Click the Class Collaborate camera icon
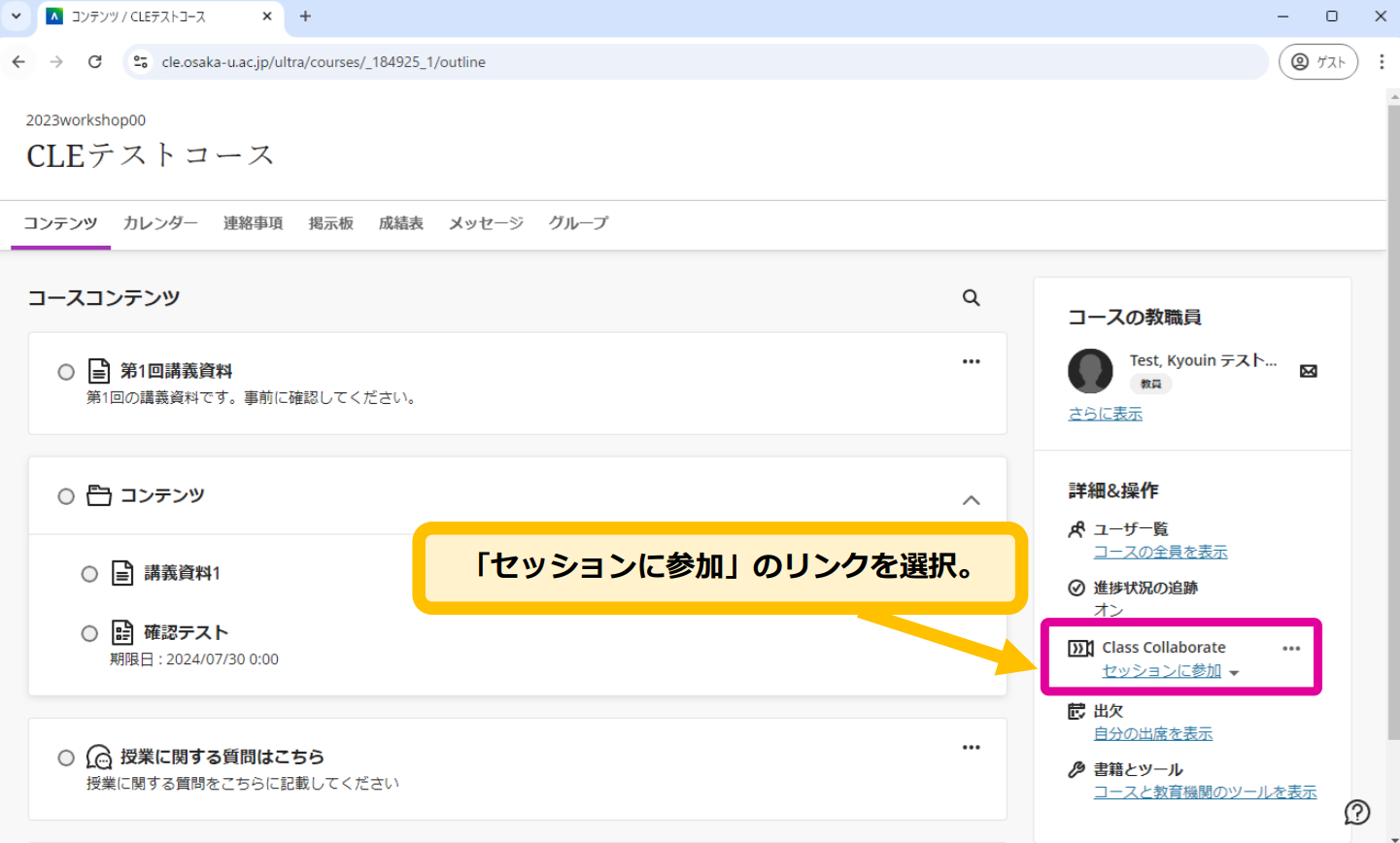The height and width of the screenshot is (843, 1400). click(1080, 648)
